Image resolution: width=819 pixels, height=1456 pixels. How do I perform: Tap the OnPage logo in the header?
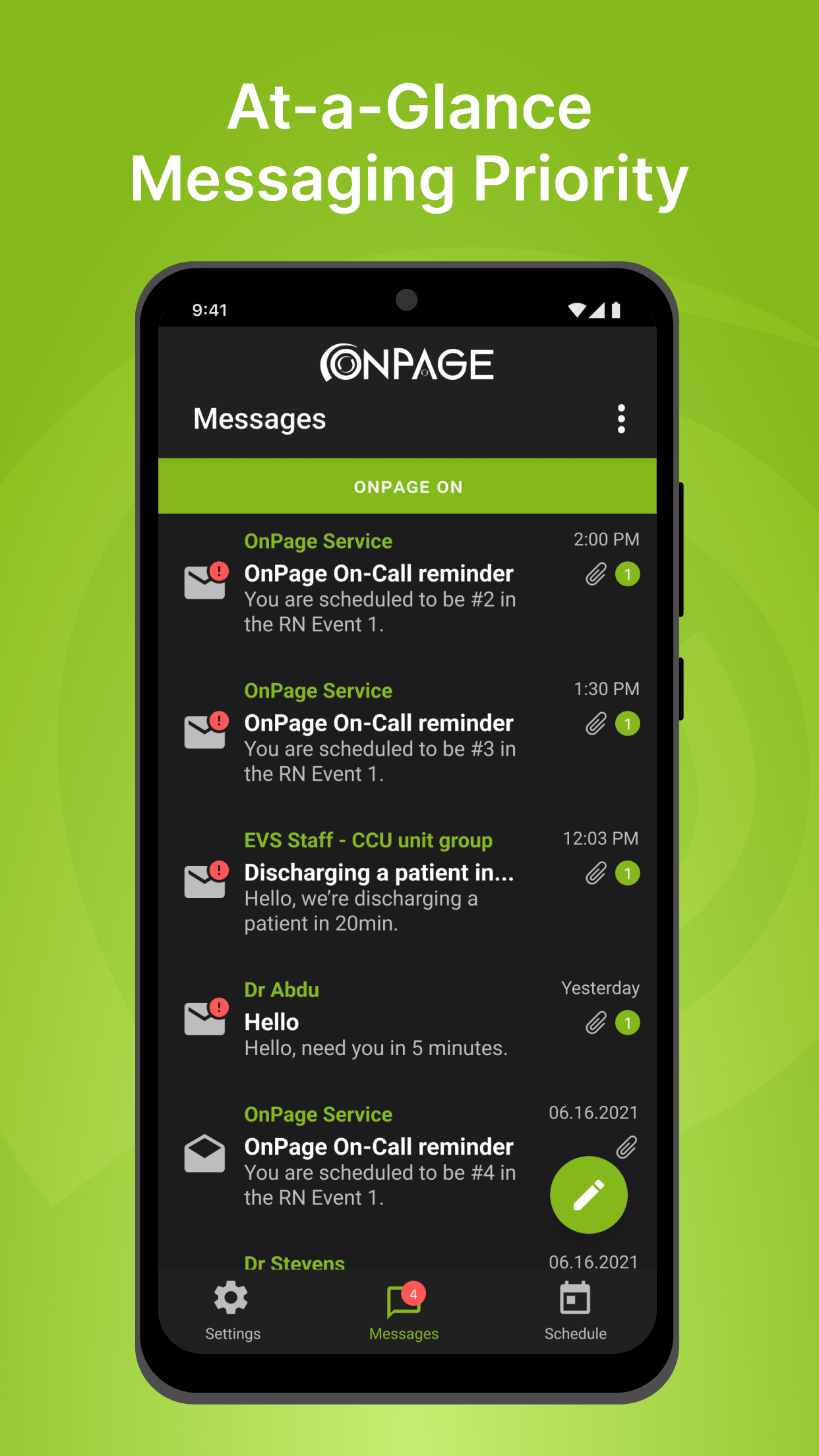(407, 363)
